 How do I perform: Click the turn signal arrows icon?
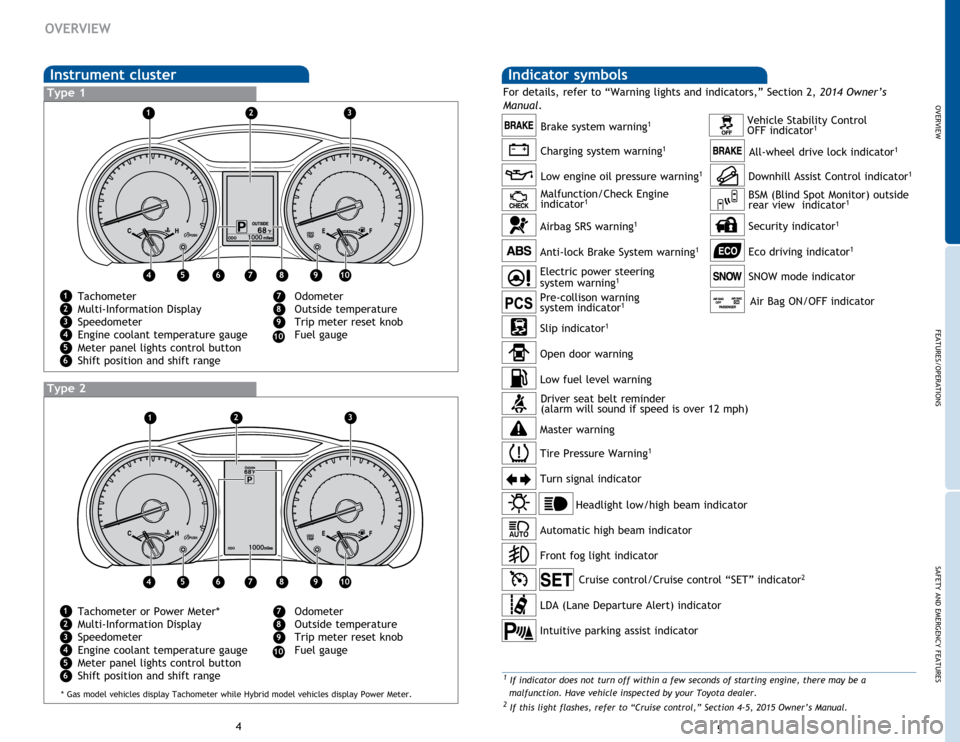coord(519,478)
